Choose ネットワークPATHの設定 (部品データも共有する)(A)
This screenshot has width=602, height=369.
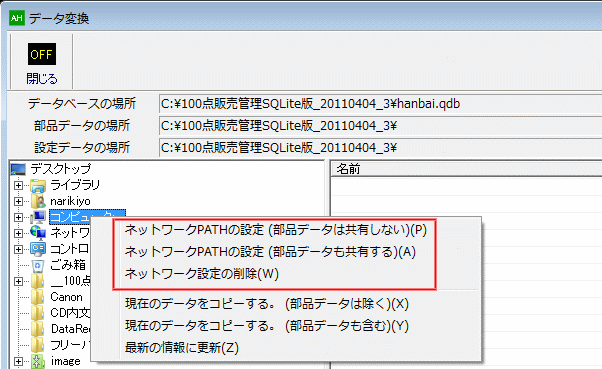click(270, 252)
